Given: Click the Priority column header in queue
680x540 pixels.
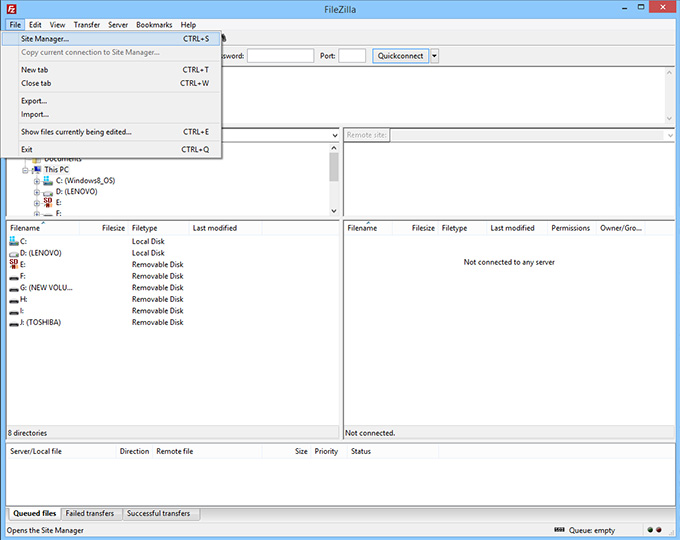Looking at the screenshot, I should pyautogui.click(x=328, y=452).
